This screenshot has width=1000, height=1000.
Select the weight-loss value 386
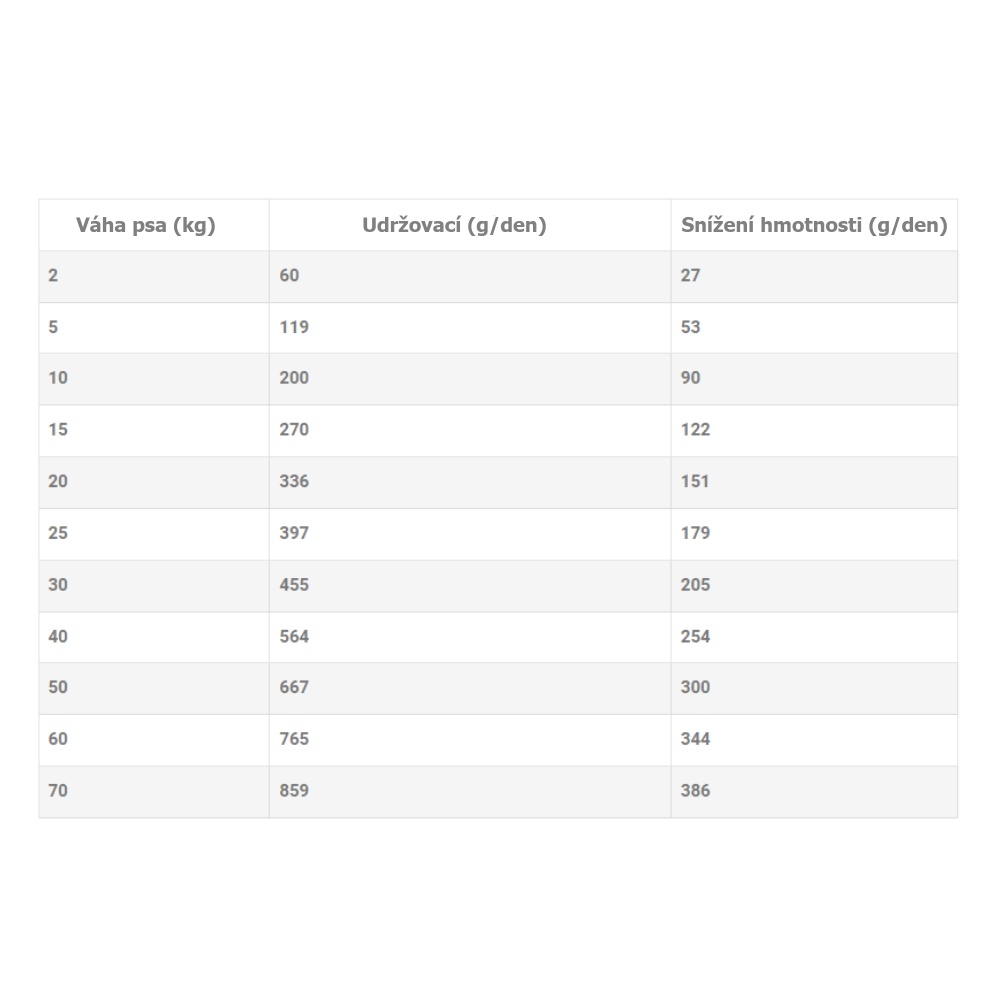(695, 791)
